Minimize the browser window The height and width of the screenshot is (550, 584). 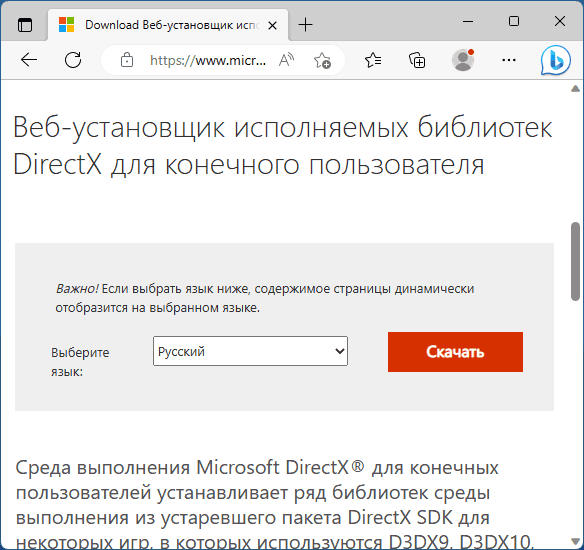click(468, 22)
